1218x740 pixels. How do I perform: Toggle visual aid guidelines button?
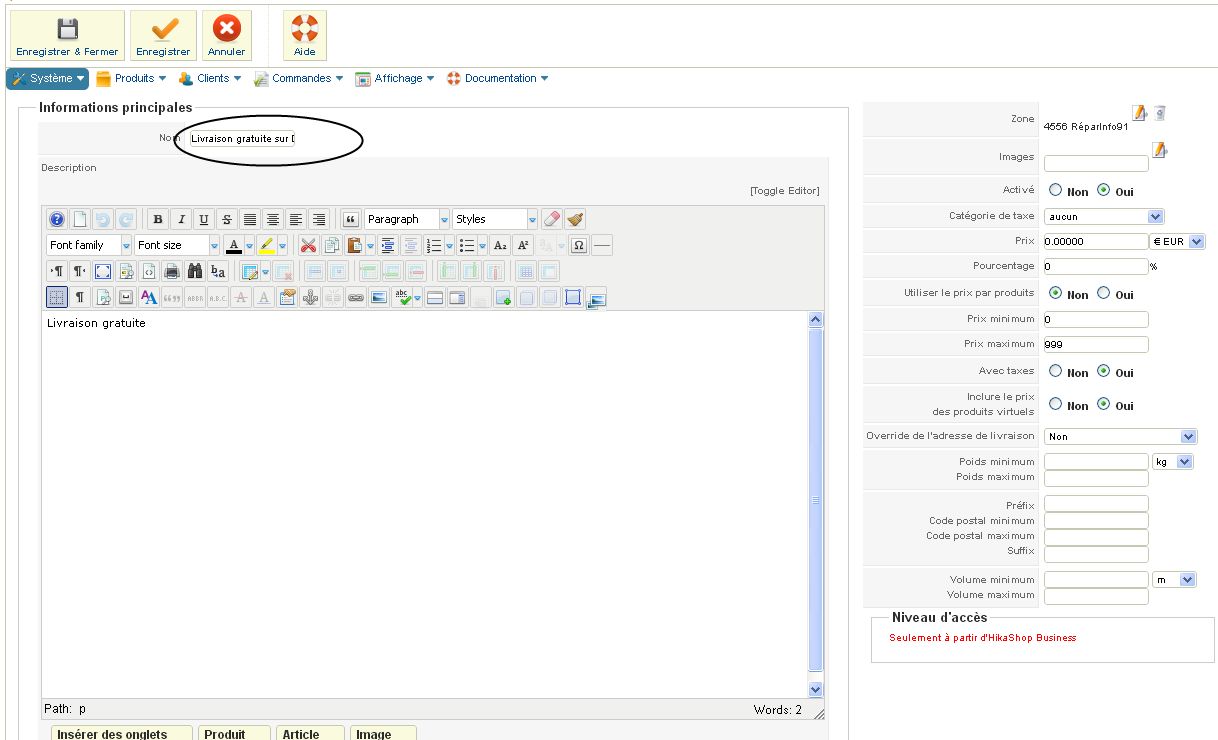pyautogui.click(x=57, y=297)
